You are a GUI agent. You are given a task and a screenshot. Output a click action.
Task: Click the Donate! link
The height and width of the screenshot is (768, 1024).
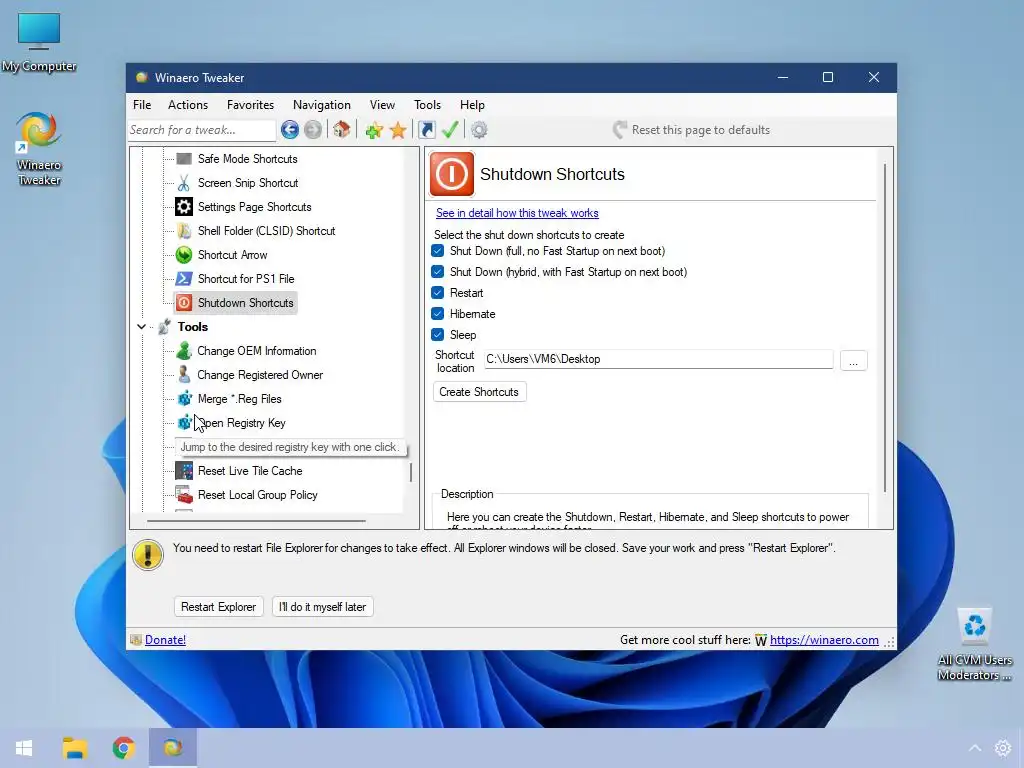(165, 640)
